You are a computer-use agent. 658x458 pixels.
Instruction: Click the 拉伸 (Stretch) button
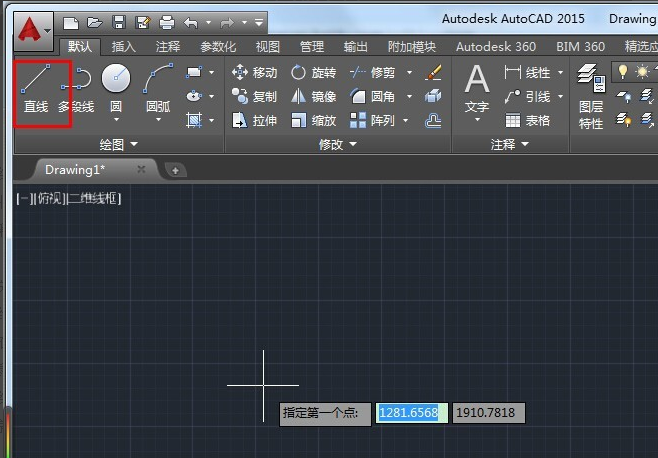tap(254, 120)
